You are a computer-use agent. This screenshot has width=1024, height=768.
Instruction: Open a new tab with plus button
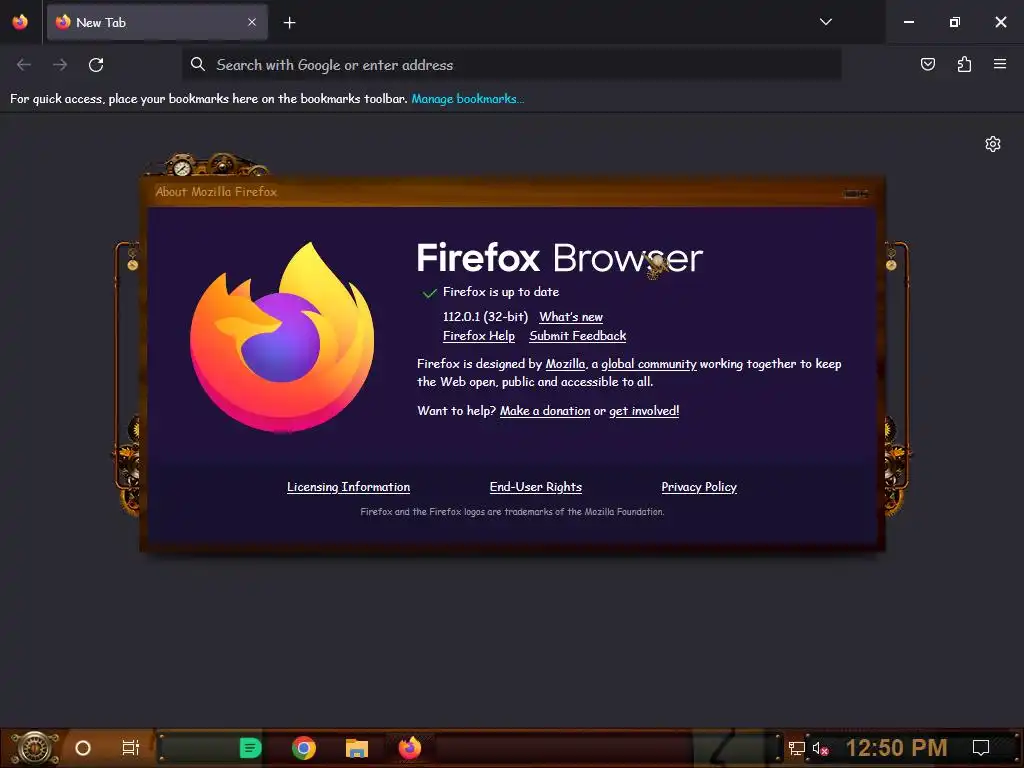(289, 23)
